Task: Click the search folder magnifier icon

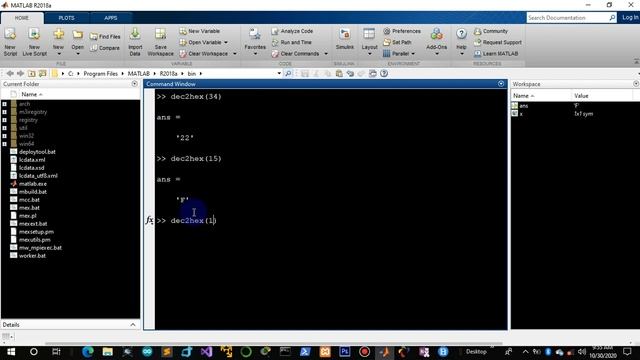Action: click(x=288, y=73)
